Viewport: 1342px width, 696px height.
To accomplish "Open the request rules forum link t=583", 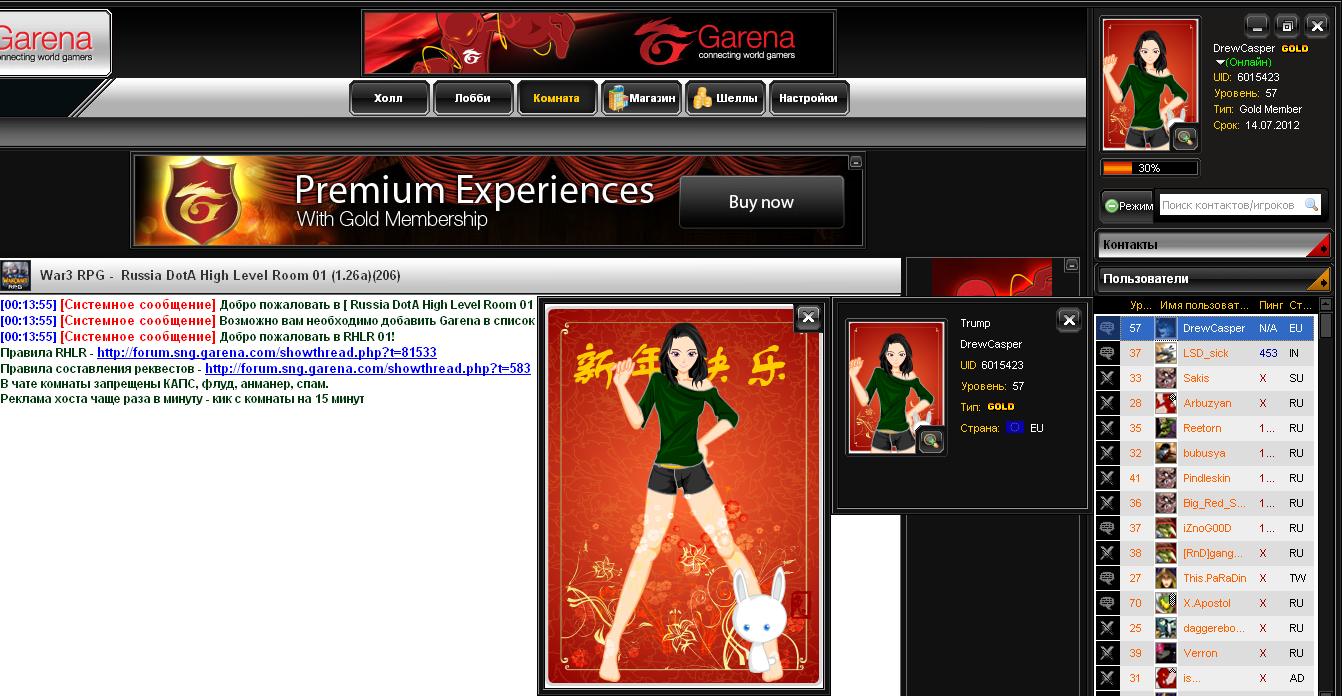I will 368,368.
